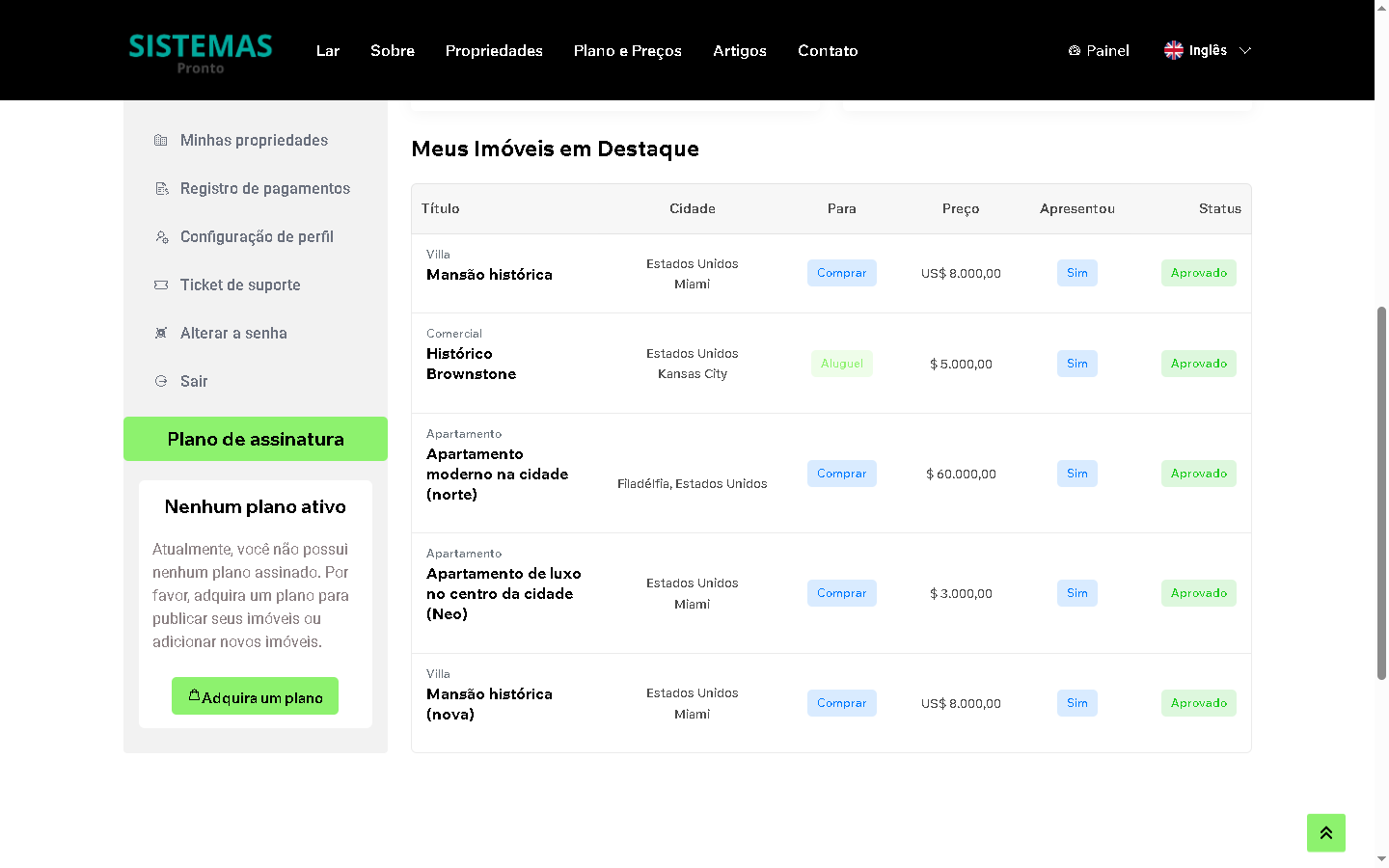Screen dimensions: 1389x868
Task: Click the Ticket de suporte icon
Action: tap(161, 285)
